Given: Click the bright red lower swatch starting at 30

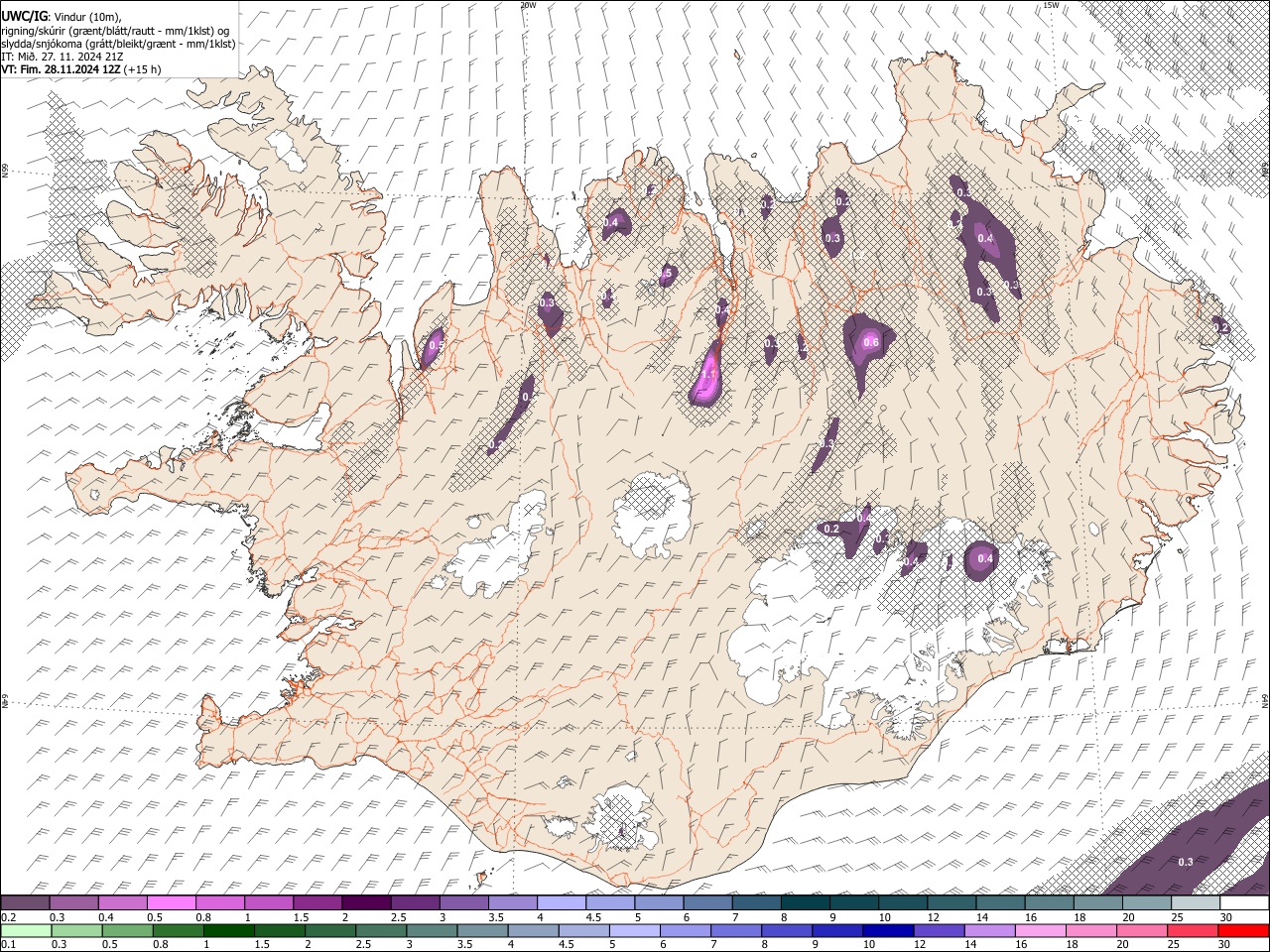Looking at the screenshot, I should pyautogui.click(x=1243, y=930).
